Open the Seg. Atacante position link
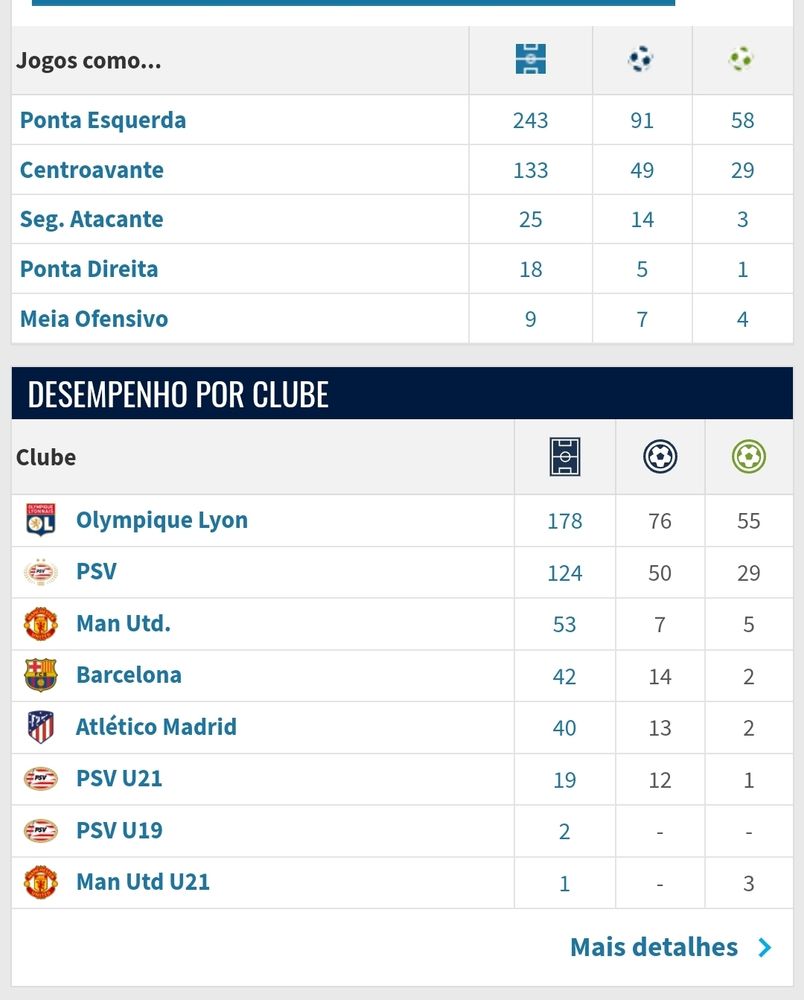The width and height of the screenshot is (804, 1000). (x=92, y=219)
